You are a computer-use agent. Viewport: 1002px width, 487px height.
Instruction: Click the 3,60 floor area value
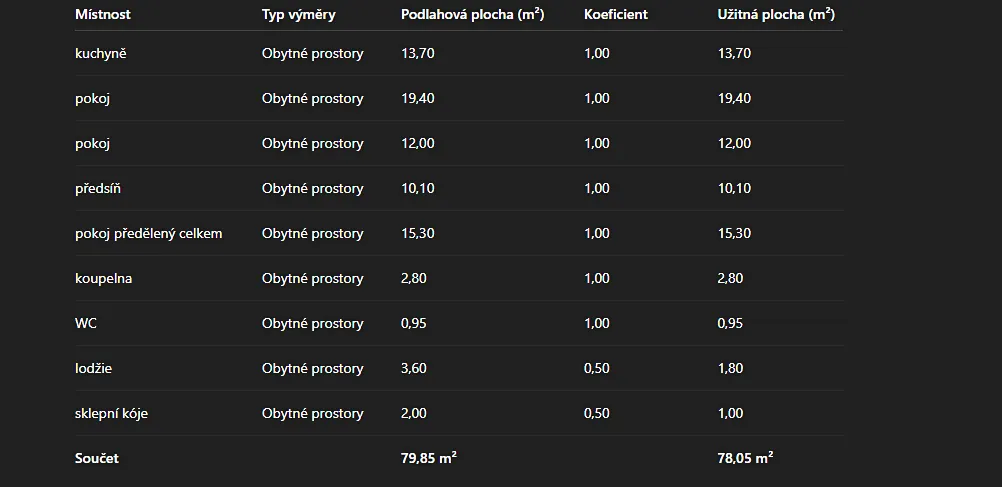pyautogui.click(x=414, y=369)
